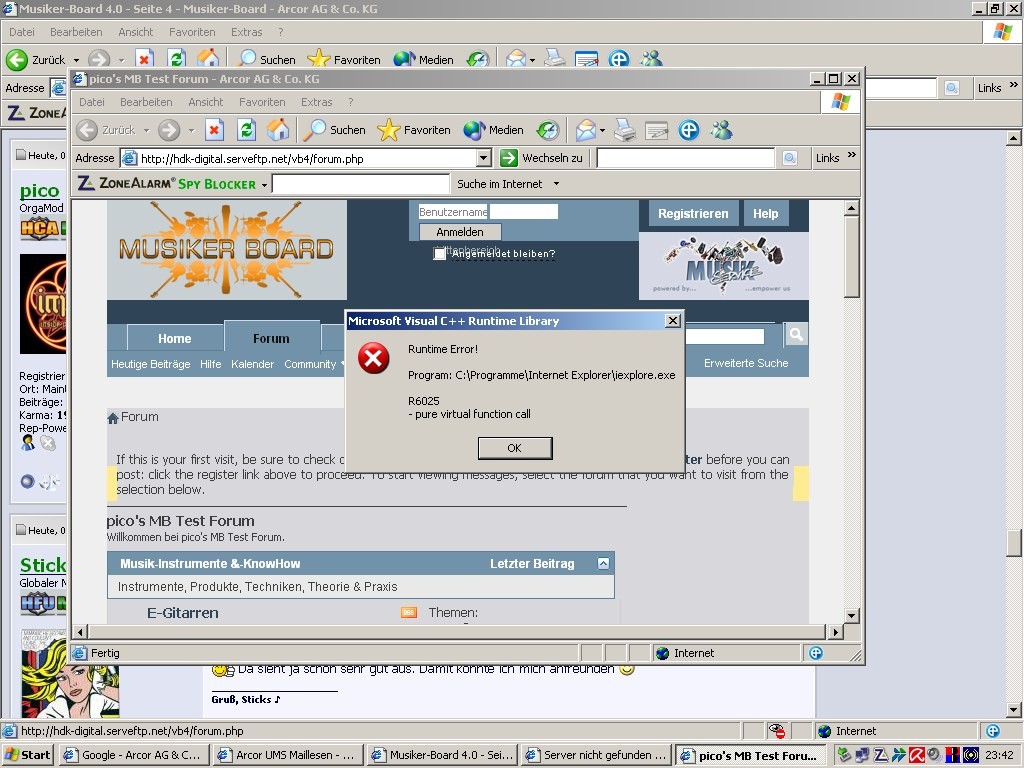This screenshot has height=768, width=1024.
Task: Click the search icon next to the ZoneAlarm toolbar field
Action: tap(790, 157)
